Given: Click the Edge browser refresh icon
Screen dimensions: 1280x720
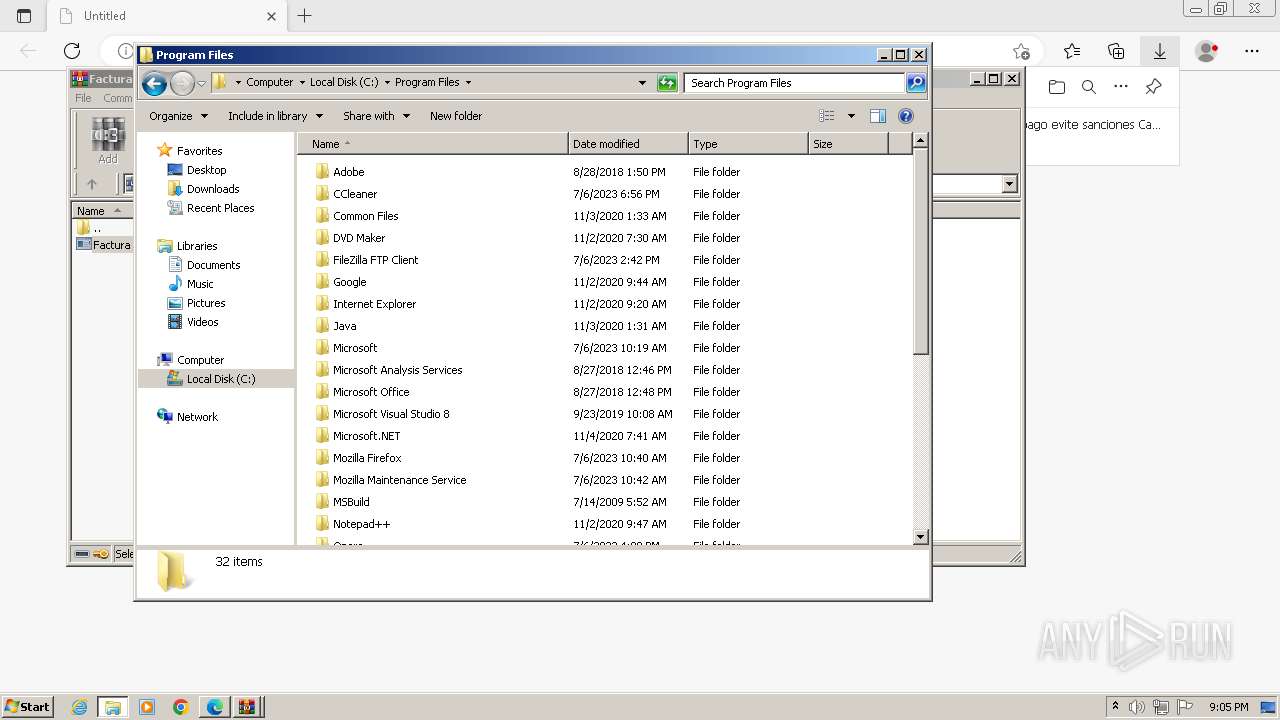Looking at the screenshot, I should point(72,51).
